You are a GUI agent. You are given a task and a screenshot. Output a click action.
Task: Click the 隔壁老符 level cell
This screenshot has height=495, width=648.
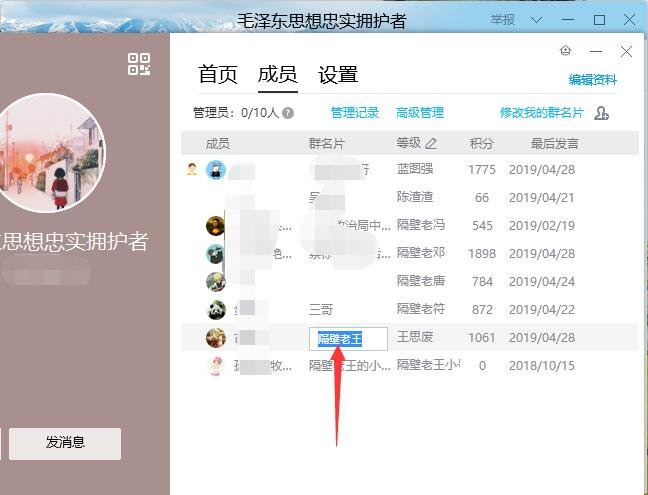point(421,309)
